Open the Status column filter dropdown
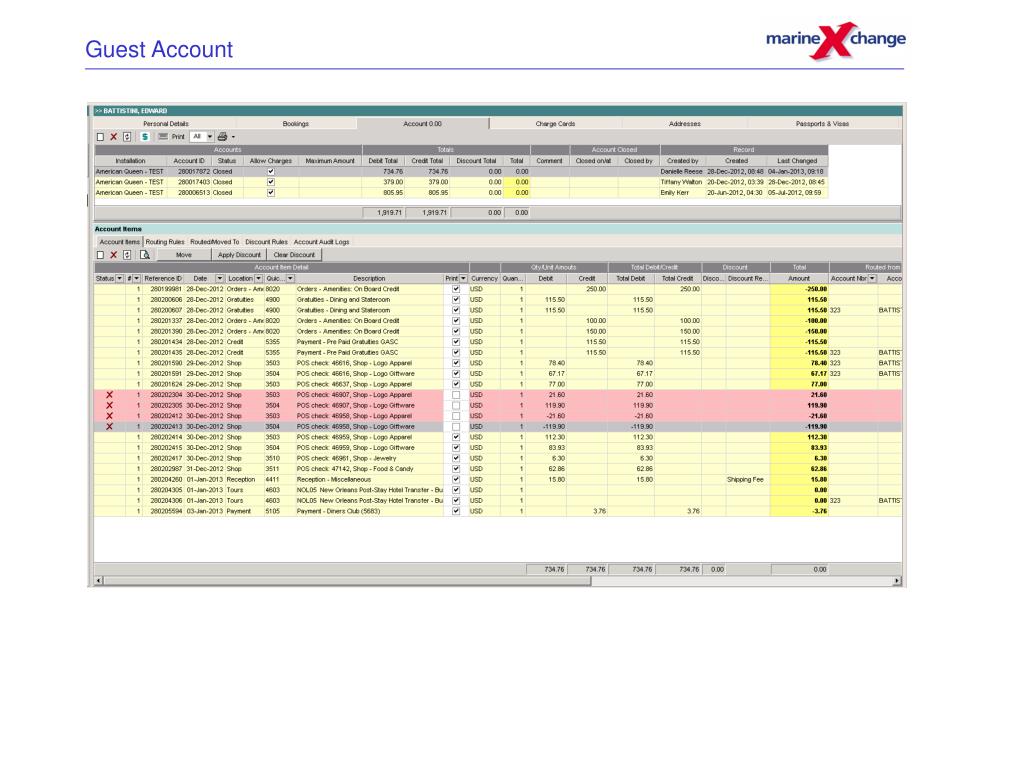Image resolution: width=1024 pixels, height=768 pixels. 120,279
